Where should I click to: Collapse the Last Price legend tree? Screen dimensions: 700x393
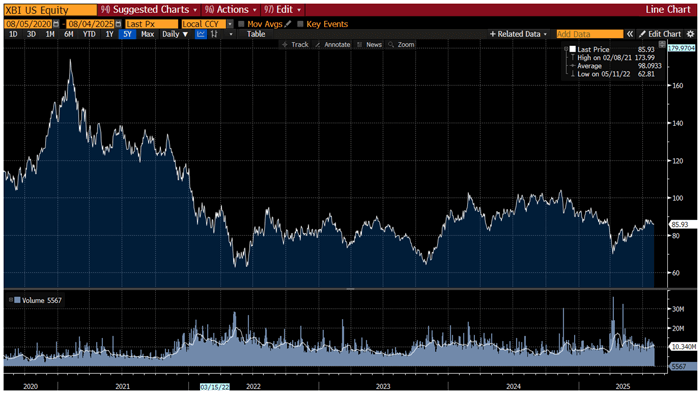[x=566, y=49]
